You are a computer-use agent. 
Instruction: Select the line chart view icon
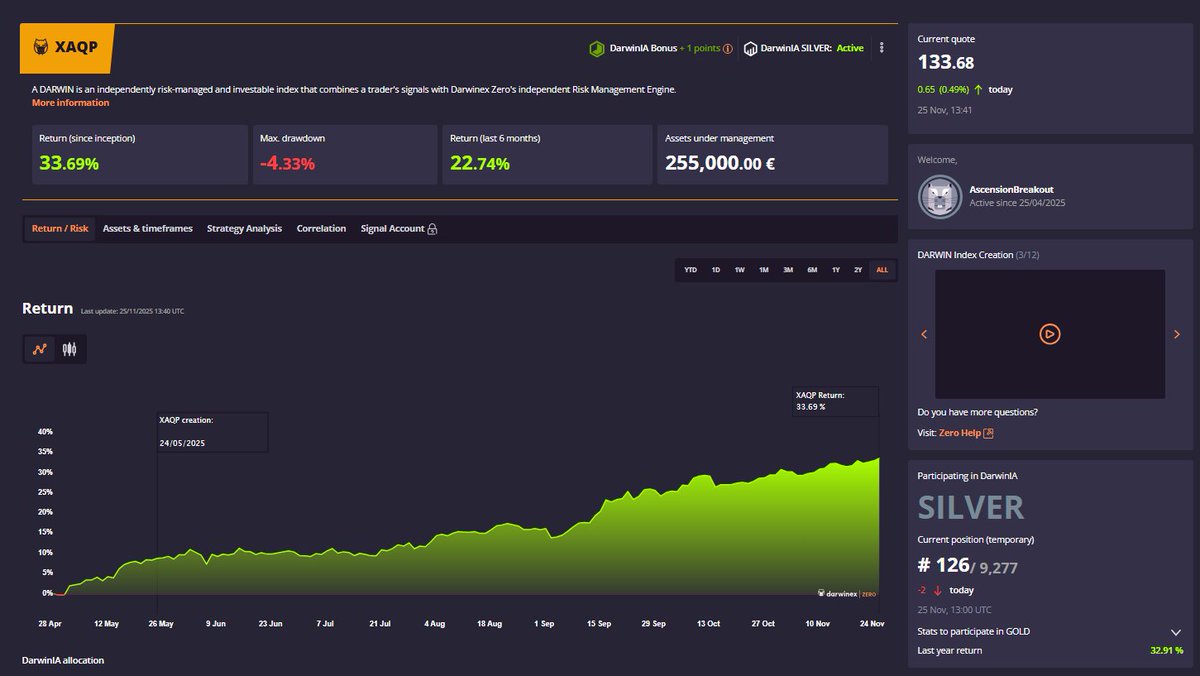[x=40, y=348]
